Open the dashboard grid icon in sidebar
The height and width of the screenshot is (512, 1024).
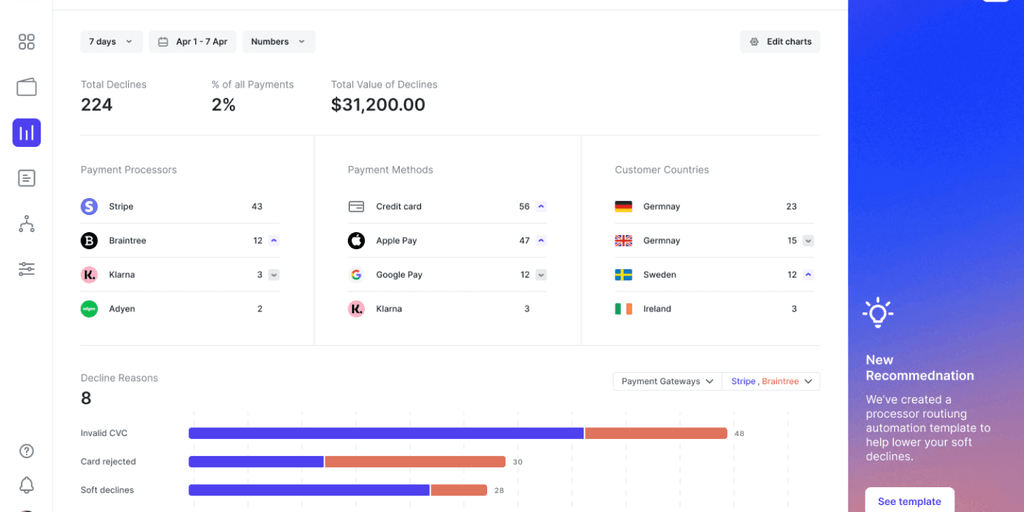pyautogui.click(x=27, y=42)
